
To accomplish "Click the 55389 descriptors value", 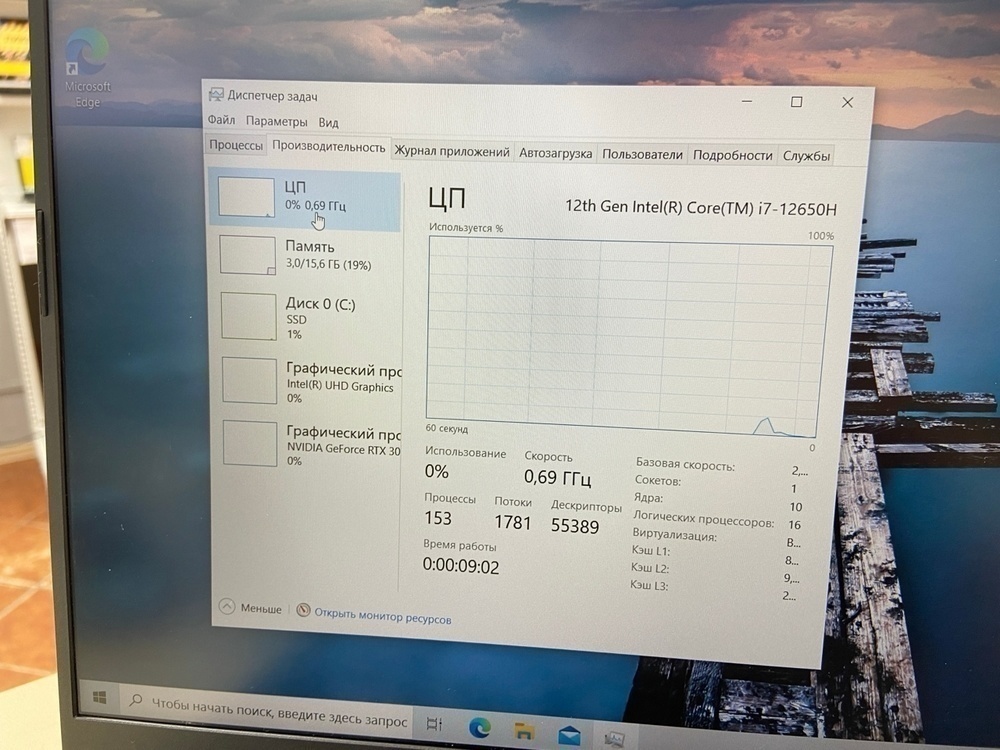I will pyautogui.click(x=575, y=526).
